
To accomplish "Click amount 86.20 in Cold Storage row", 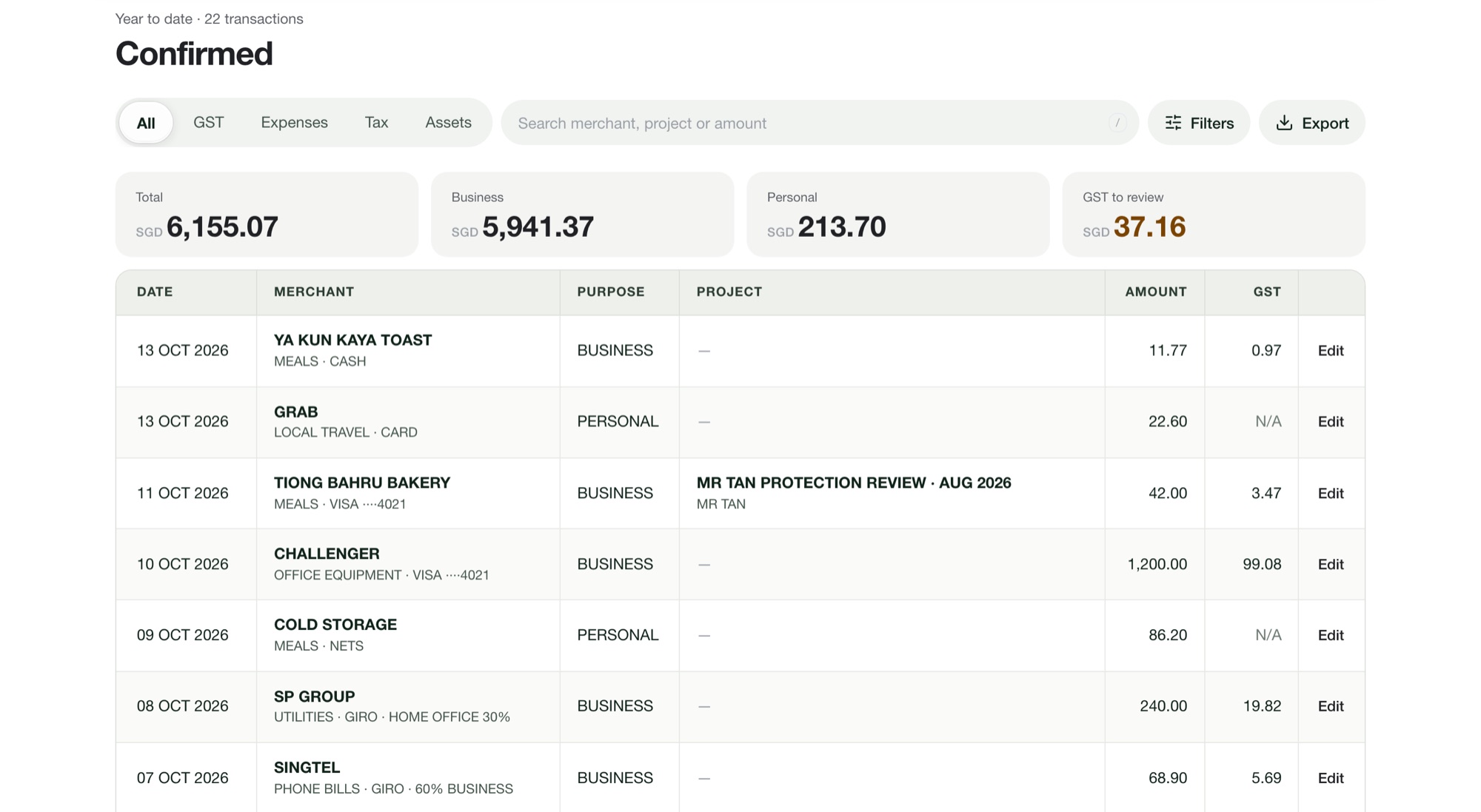I will pyautogui.click(x=1168, y=636).
